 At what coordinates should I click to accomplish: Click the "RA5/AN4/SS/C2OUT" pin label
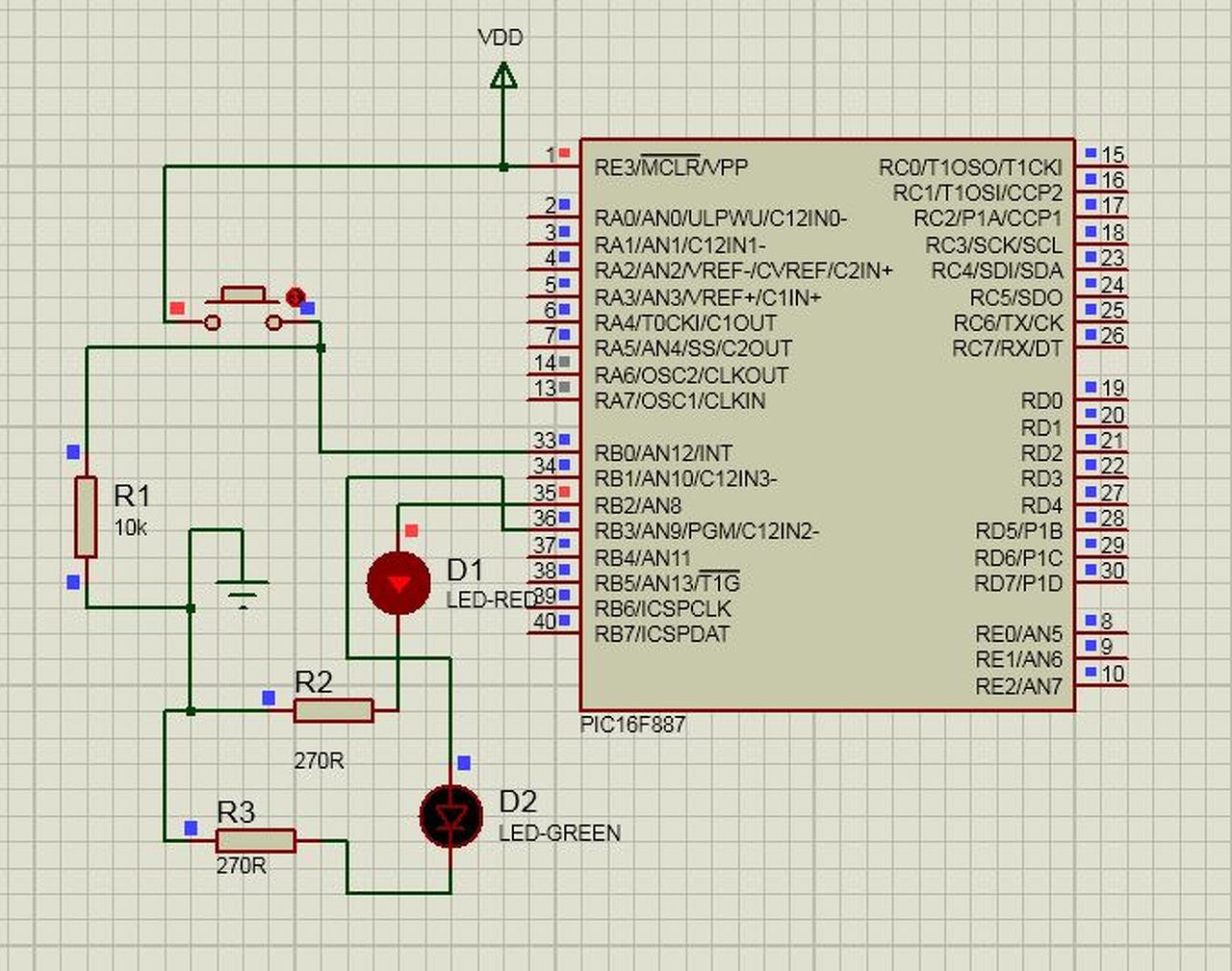pos(693,348)
